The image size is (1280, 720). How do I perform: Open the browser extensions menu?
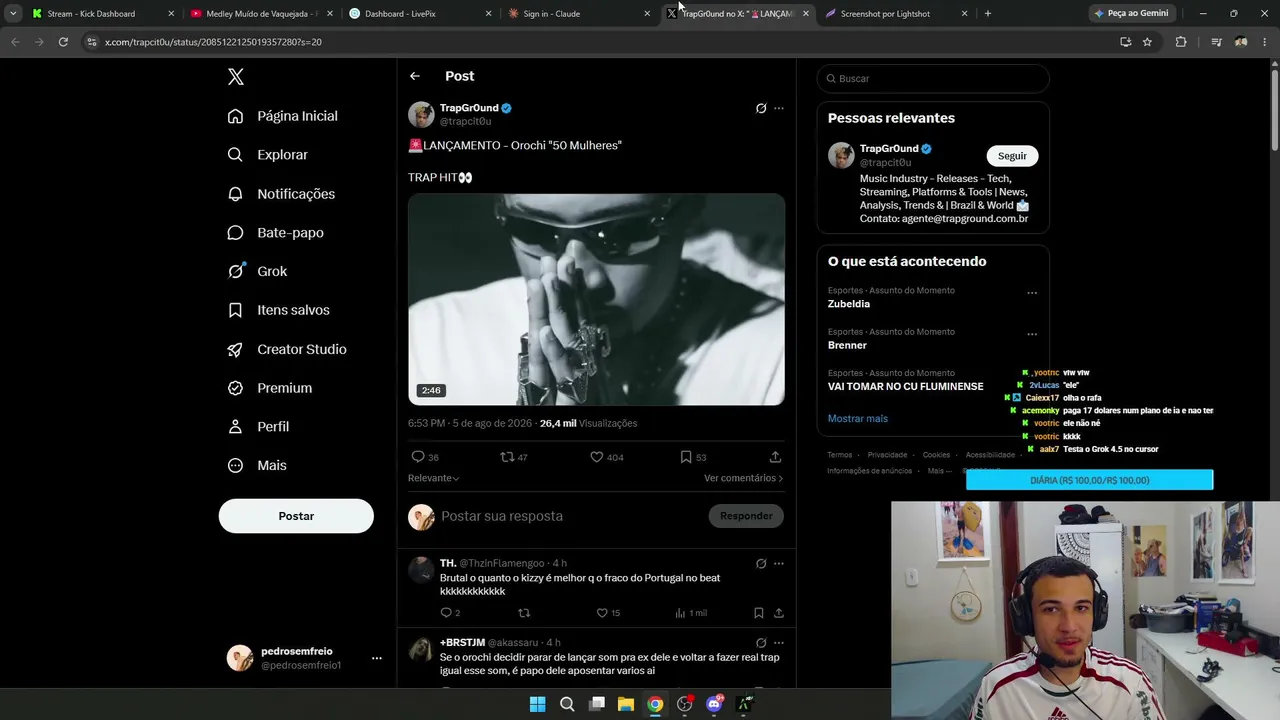click(1181, 42)
